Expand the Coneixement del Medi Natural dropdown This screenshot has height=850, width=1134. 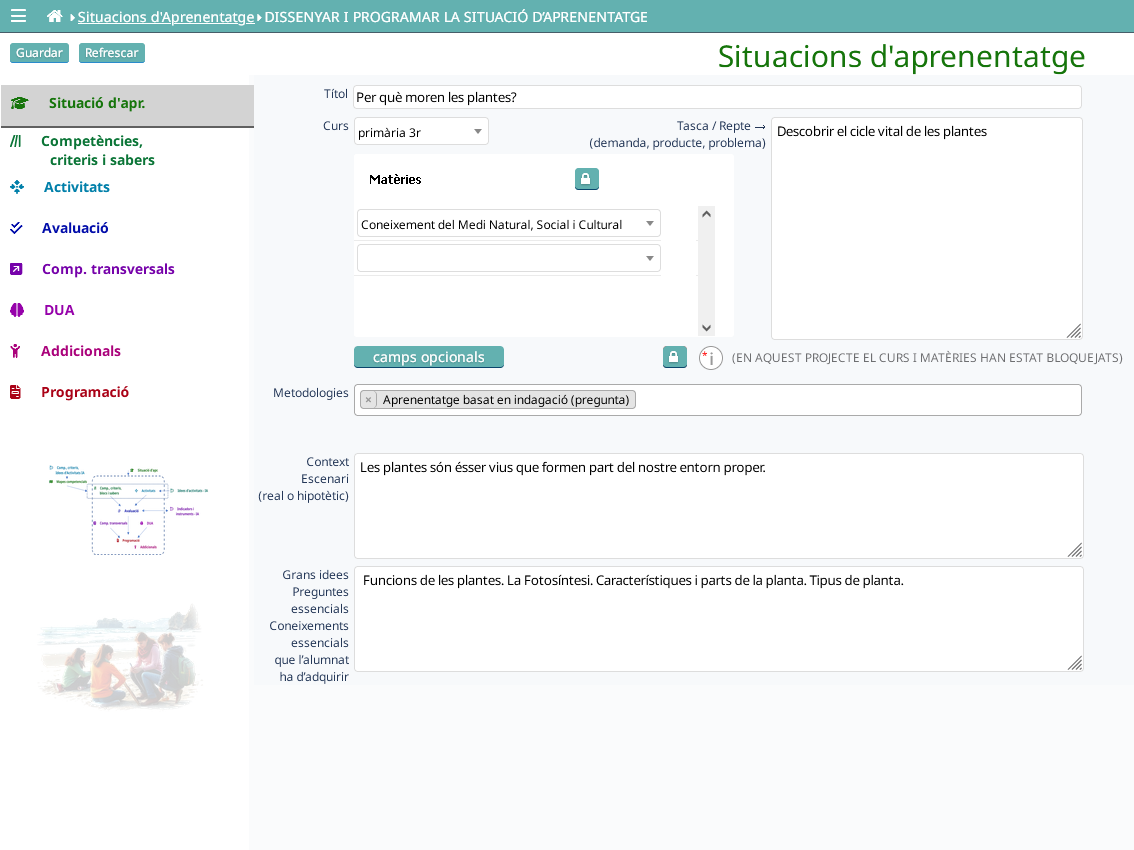508,224
